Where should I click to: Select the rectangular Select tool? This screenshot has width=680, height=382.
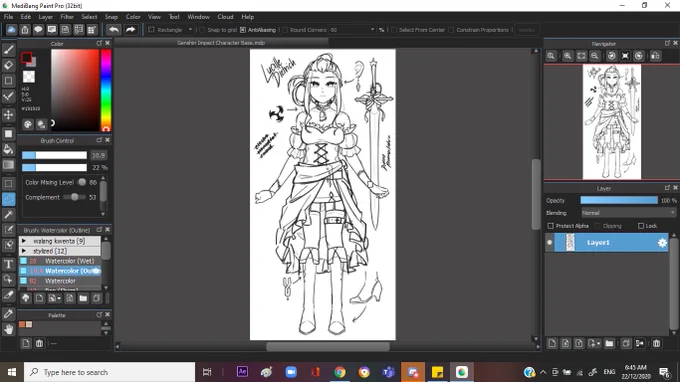pyautogui.click(x=8, y=183)
